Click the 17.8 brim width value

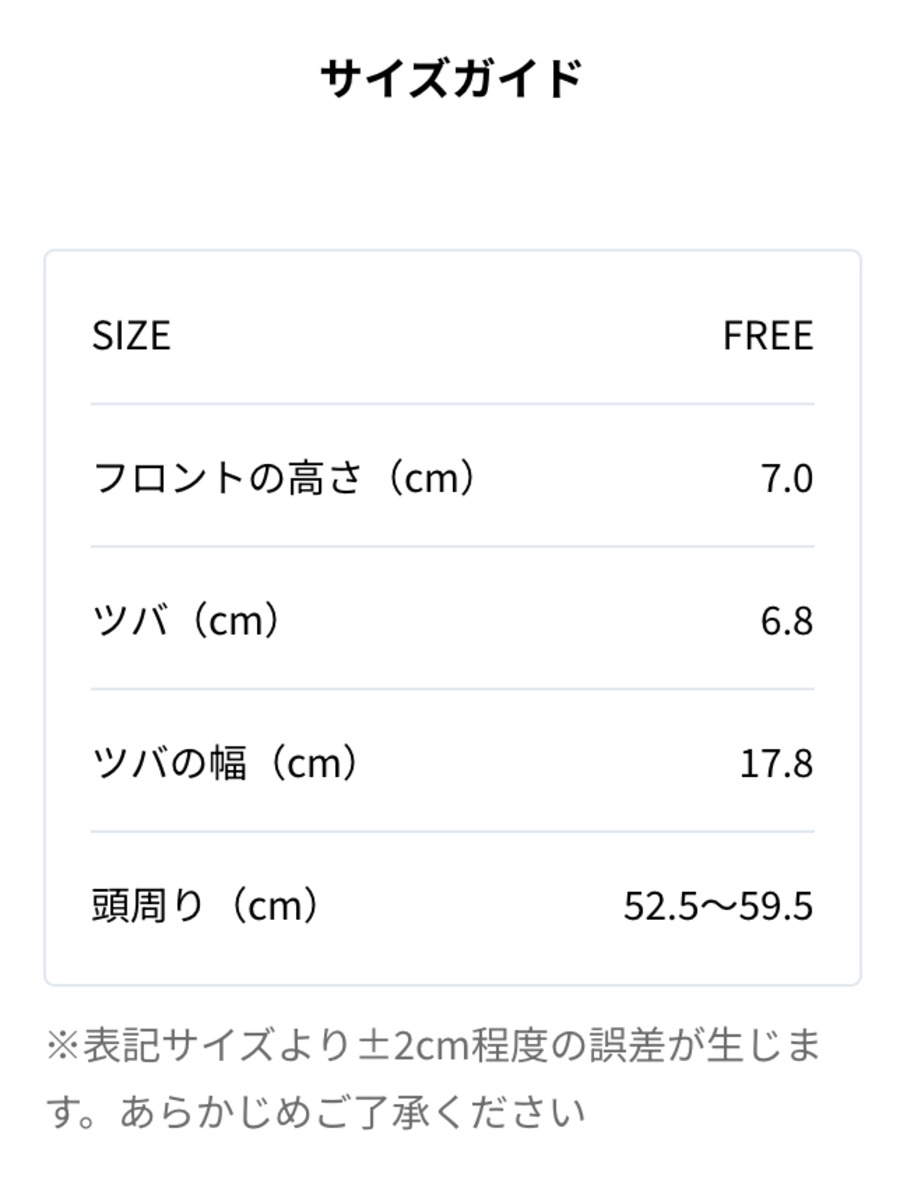point(776,764)
